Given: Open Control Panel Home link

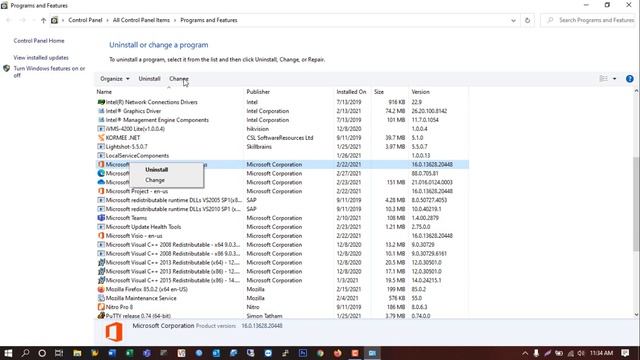Looking at the screenshot, I should (x=39, y=41).
